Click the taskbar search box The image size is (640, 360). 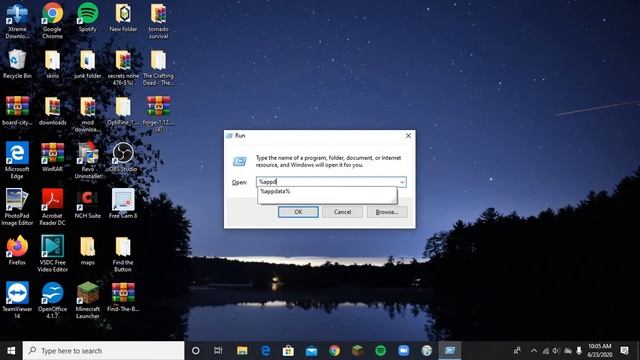point(103,351)
